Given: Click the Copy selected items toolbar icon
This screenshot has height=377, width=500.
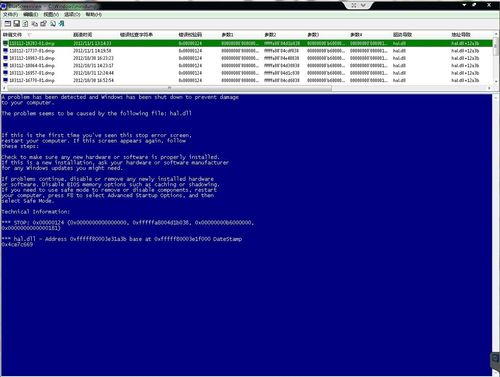Looking at the screenshot, I should pyautogui.click(x=34, y=24).
